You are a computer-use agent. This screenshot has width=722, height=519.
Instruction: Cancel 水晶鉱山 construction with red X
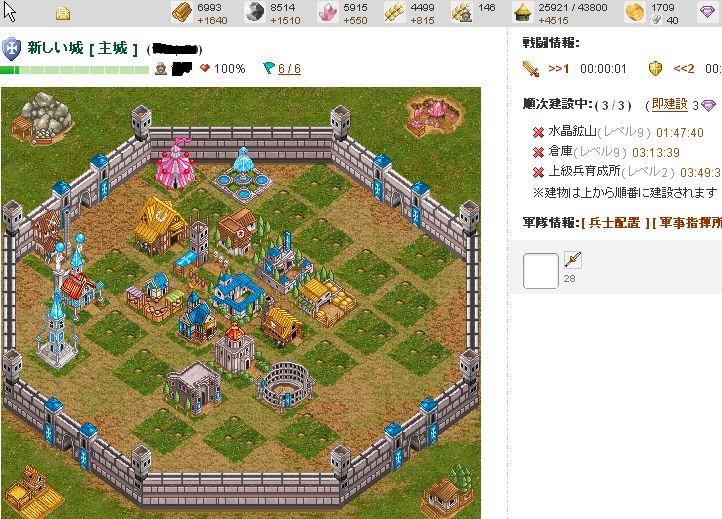538,133
